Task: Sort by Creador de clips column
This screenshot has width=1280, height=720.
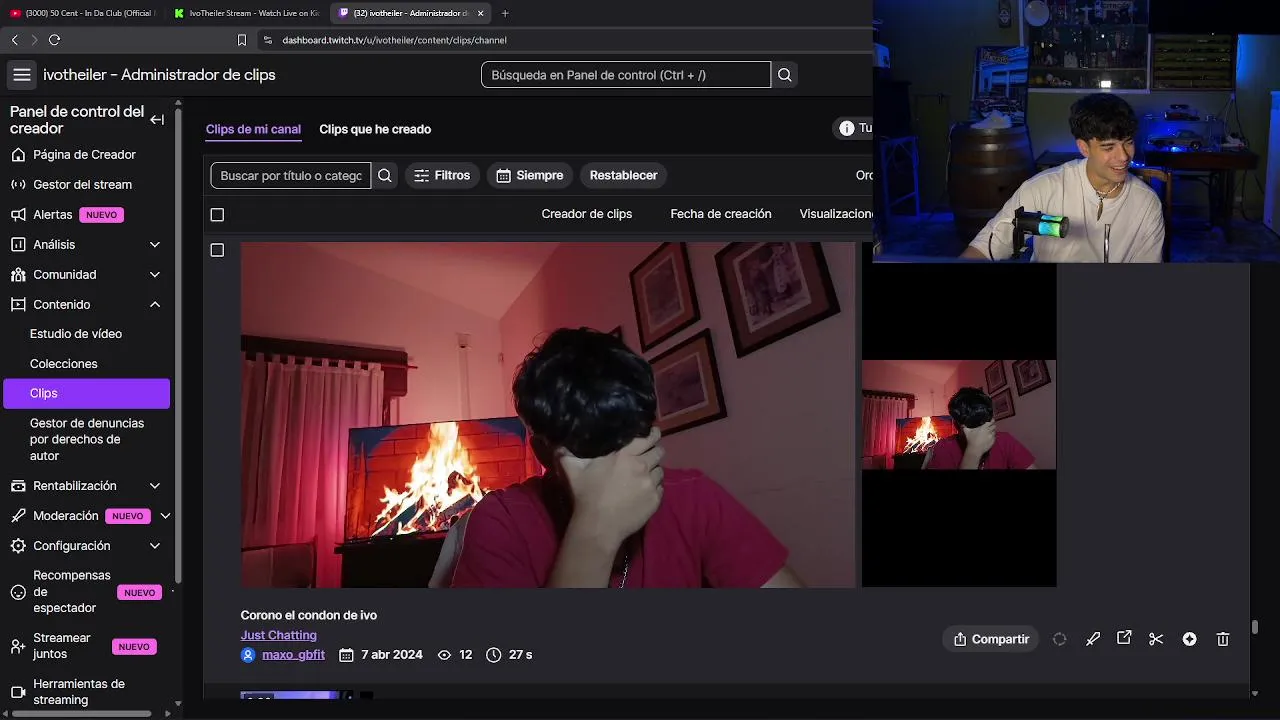Action: [x=586, y=214]
